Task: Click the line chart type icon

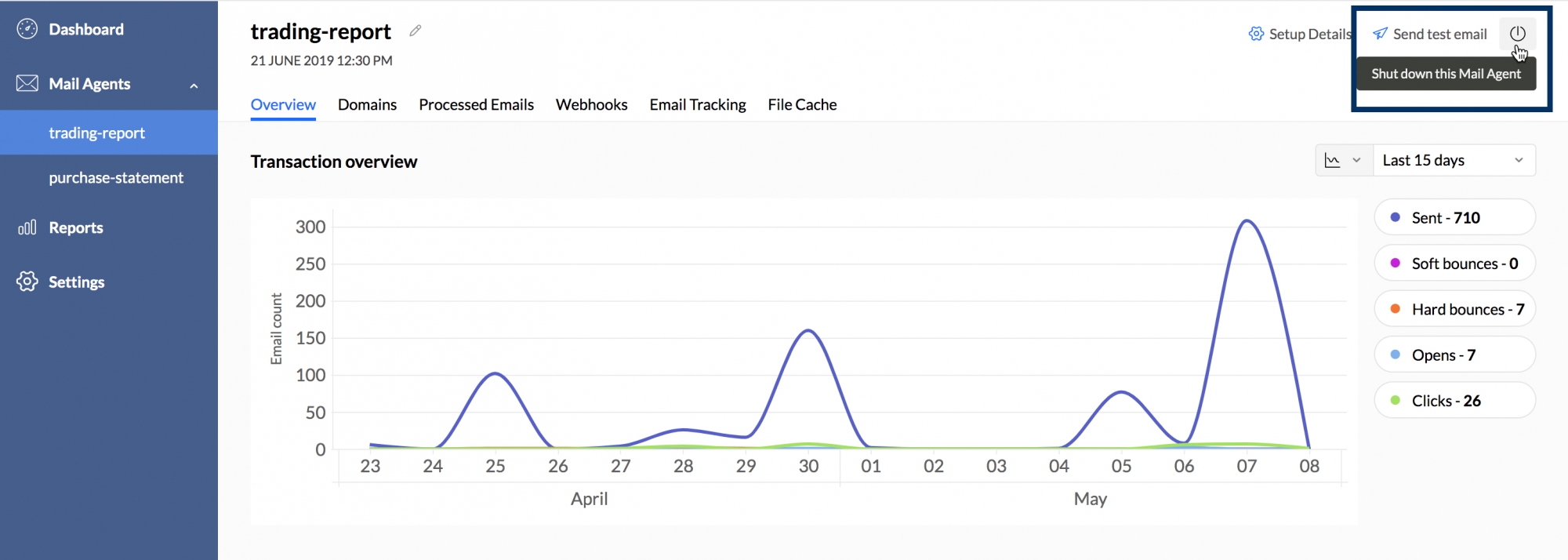Action: 1332,160
